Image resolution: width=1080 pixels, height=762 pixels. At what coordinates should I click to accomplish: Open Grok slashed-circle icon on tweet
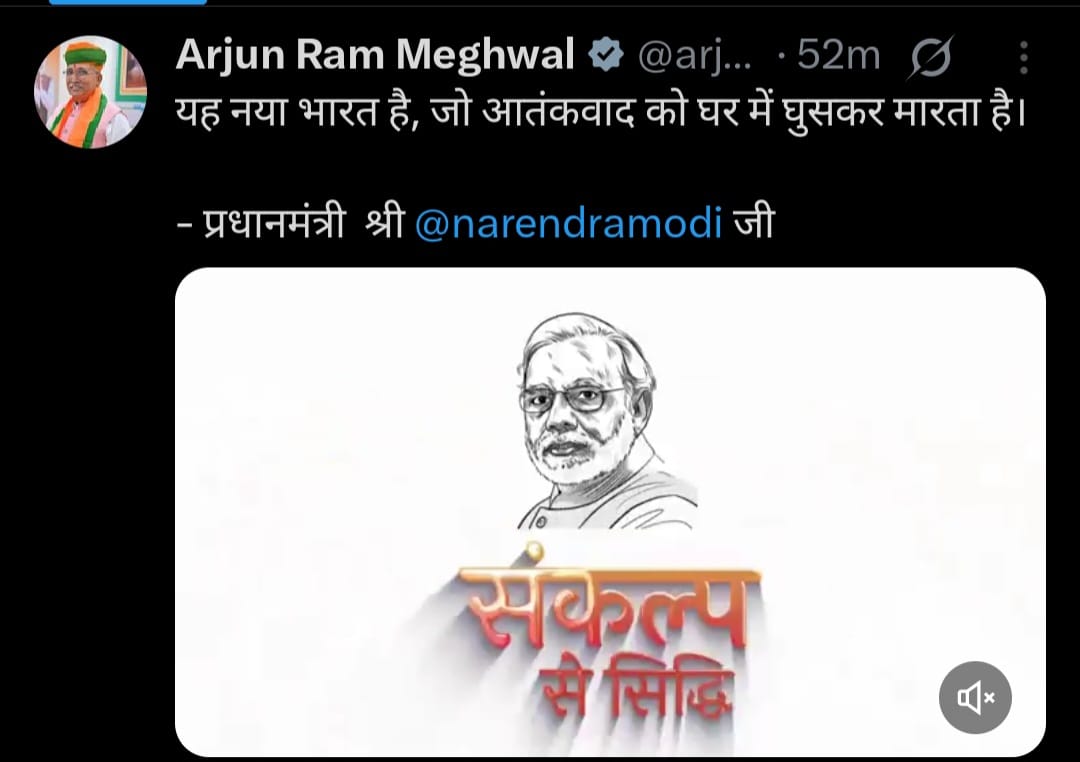pyautogui.click(x=931, y=56)
